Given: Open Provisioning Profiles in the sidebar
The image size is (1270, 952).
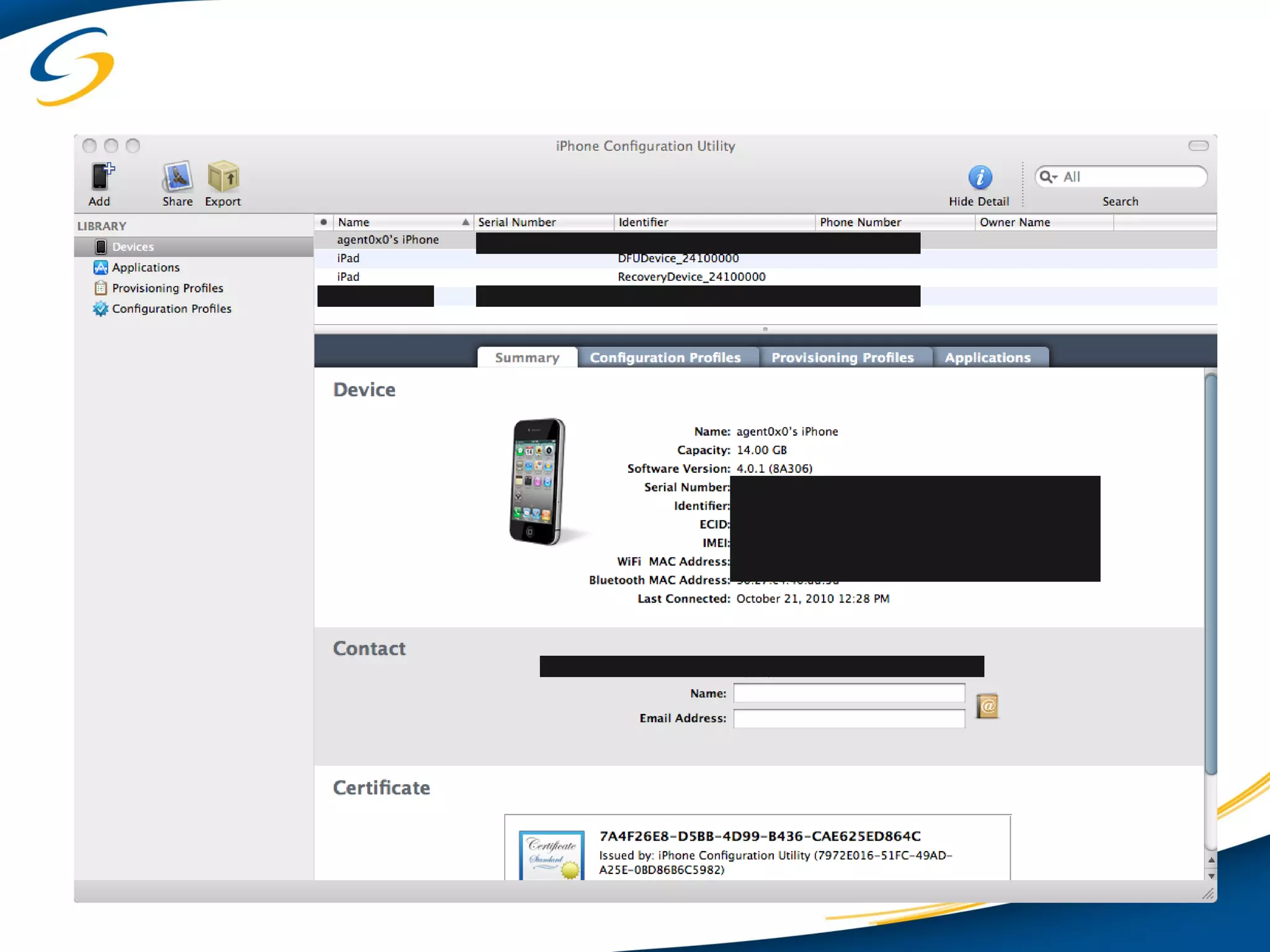Looking at the screenshot, I should (x=167, y=288).
